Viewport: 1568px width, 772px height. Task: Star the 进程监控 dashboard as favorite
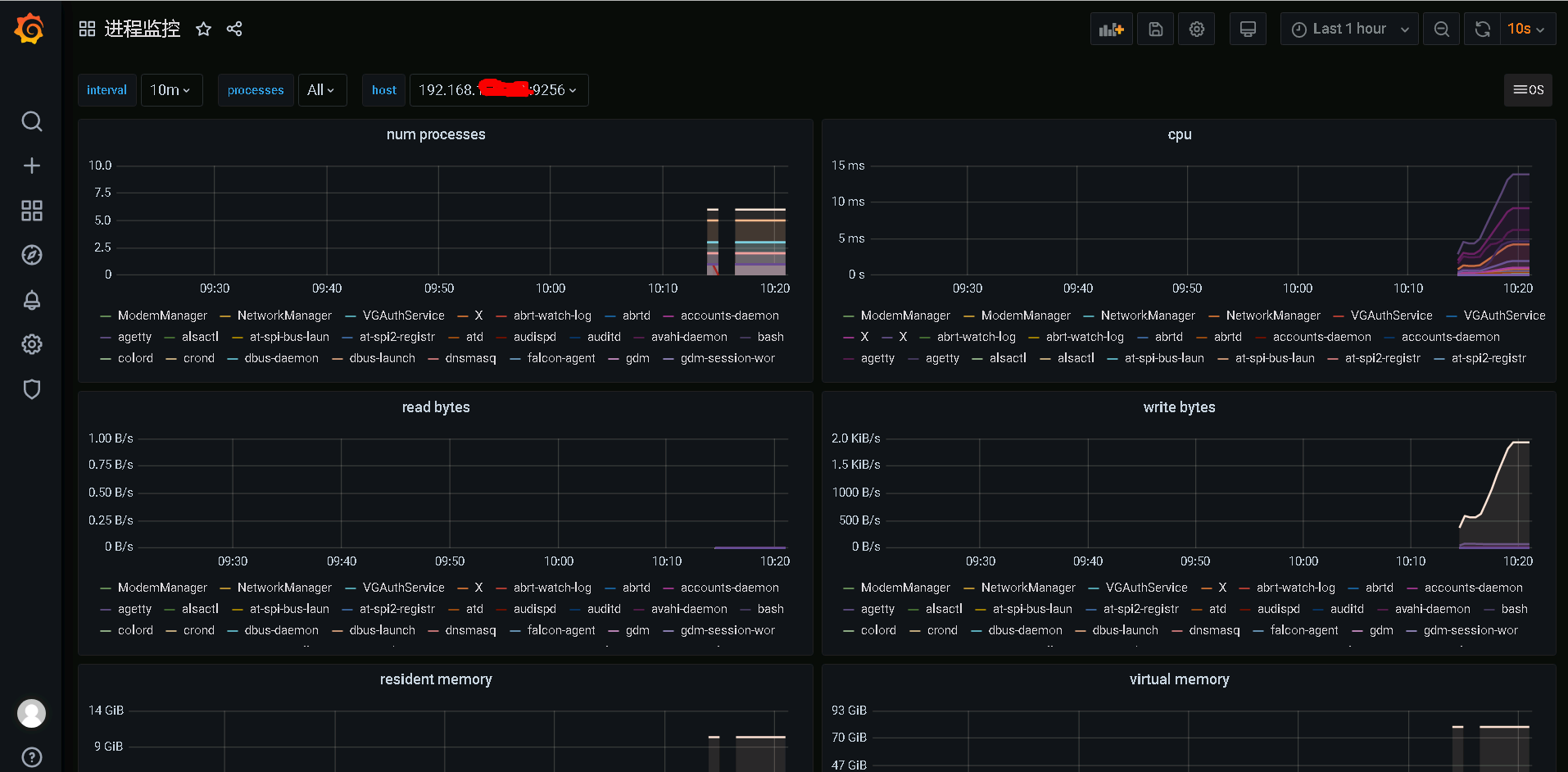click(x=203, y=28)
